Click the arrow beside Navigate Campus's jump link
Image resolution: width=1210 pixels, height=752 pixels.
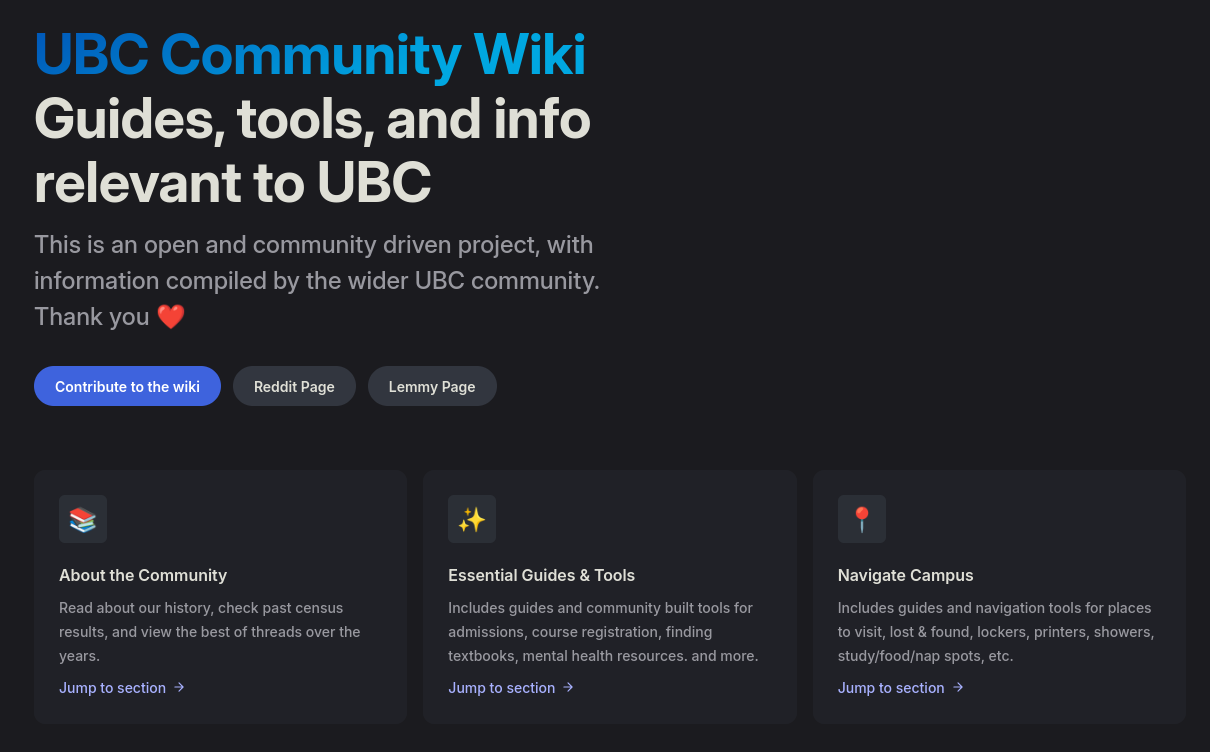tap(958, 687)
